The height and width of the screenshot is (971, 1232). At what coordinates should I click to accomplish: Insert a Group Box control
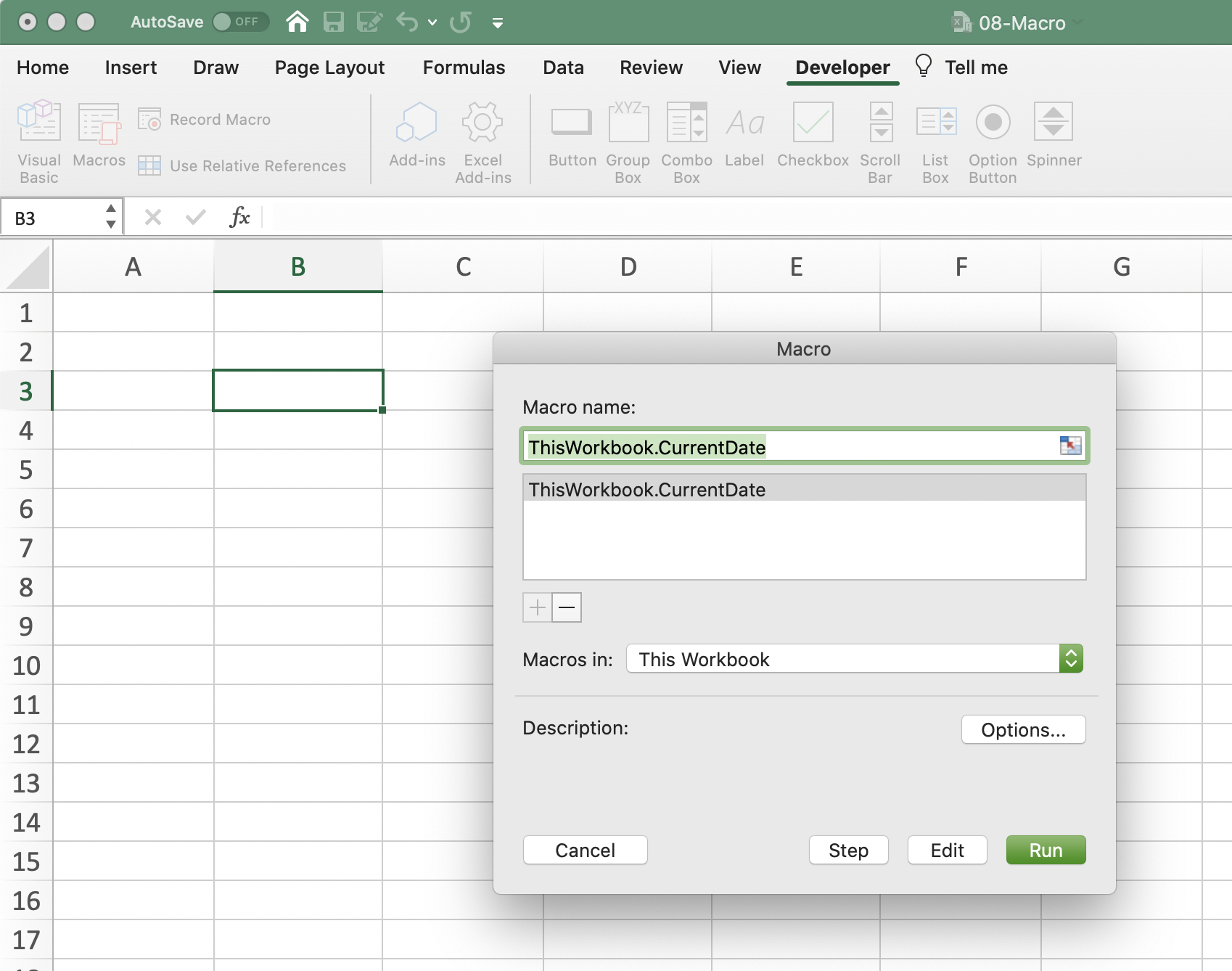tap(628, 142)
